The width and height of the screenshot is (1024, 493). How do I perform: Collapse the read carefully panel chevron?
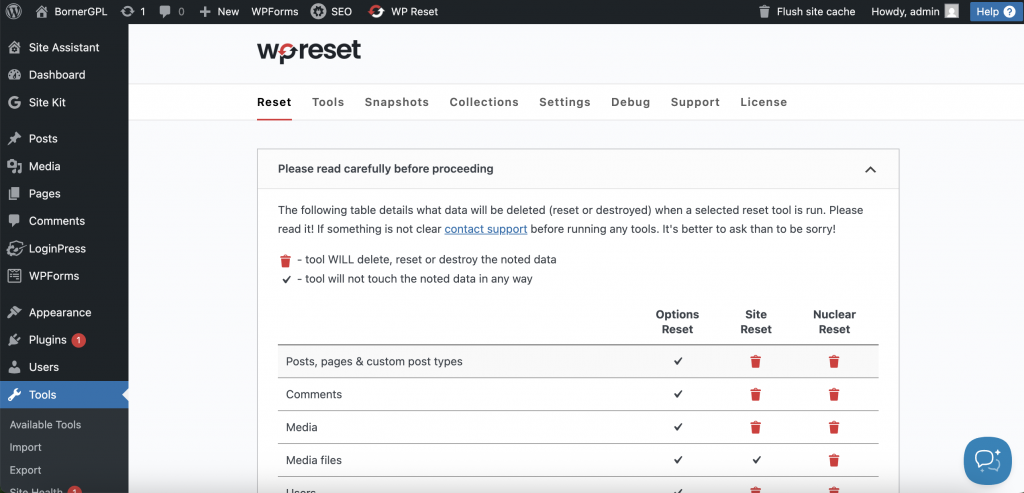click(870, 169)
